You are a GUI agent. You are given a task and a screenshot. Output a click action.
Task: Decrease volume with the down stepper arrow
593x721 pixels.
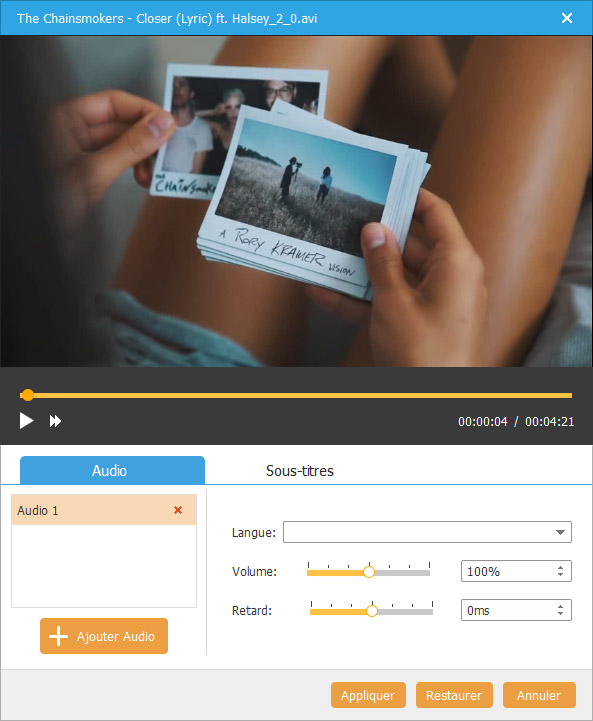coord(560,575)
